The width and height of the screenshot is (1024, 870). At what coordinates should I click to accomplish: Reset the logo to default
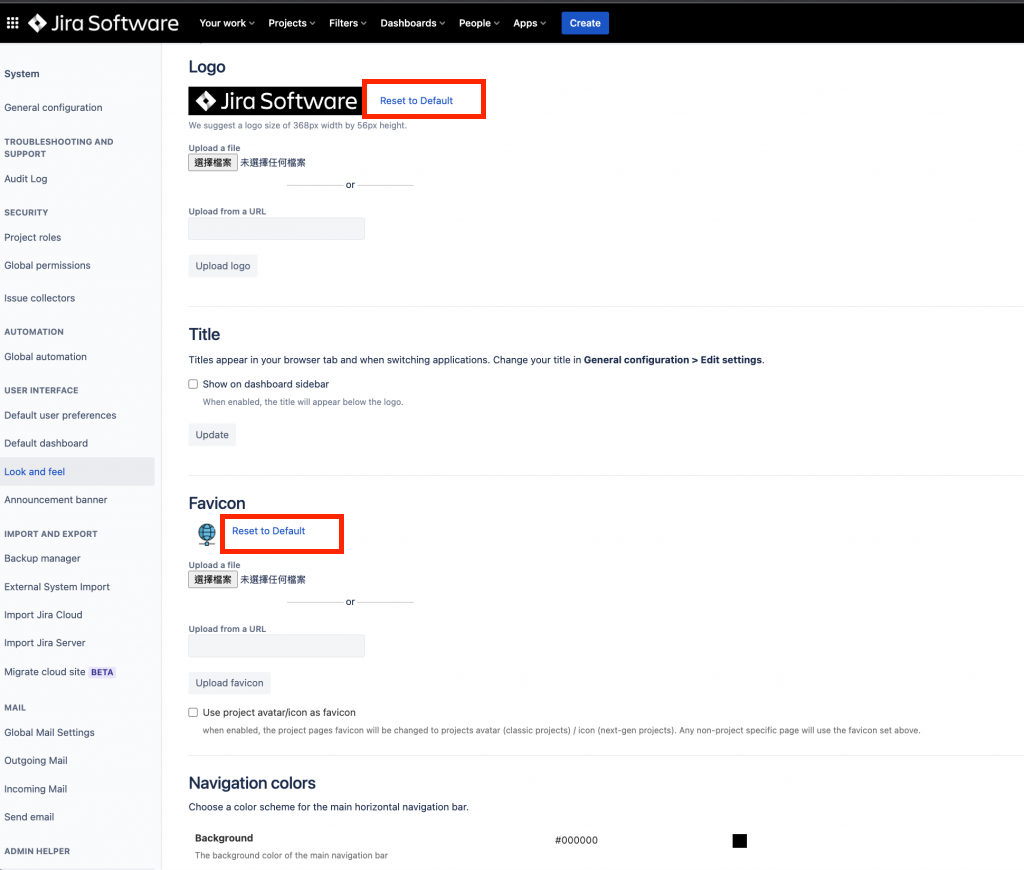(416, 101)
